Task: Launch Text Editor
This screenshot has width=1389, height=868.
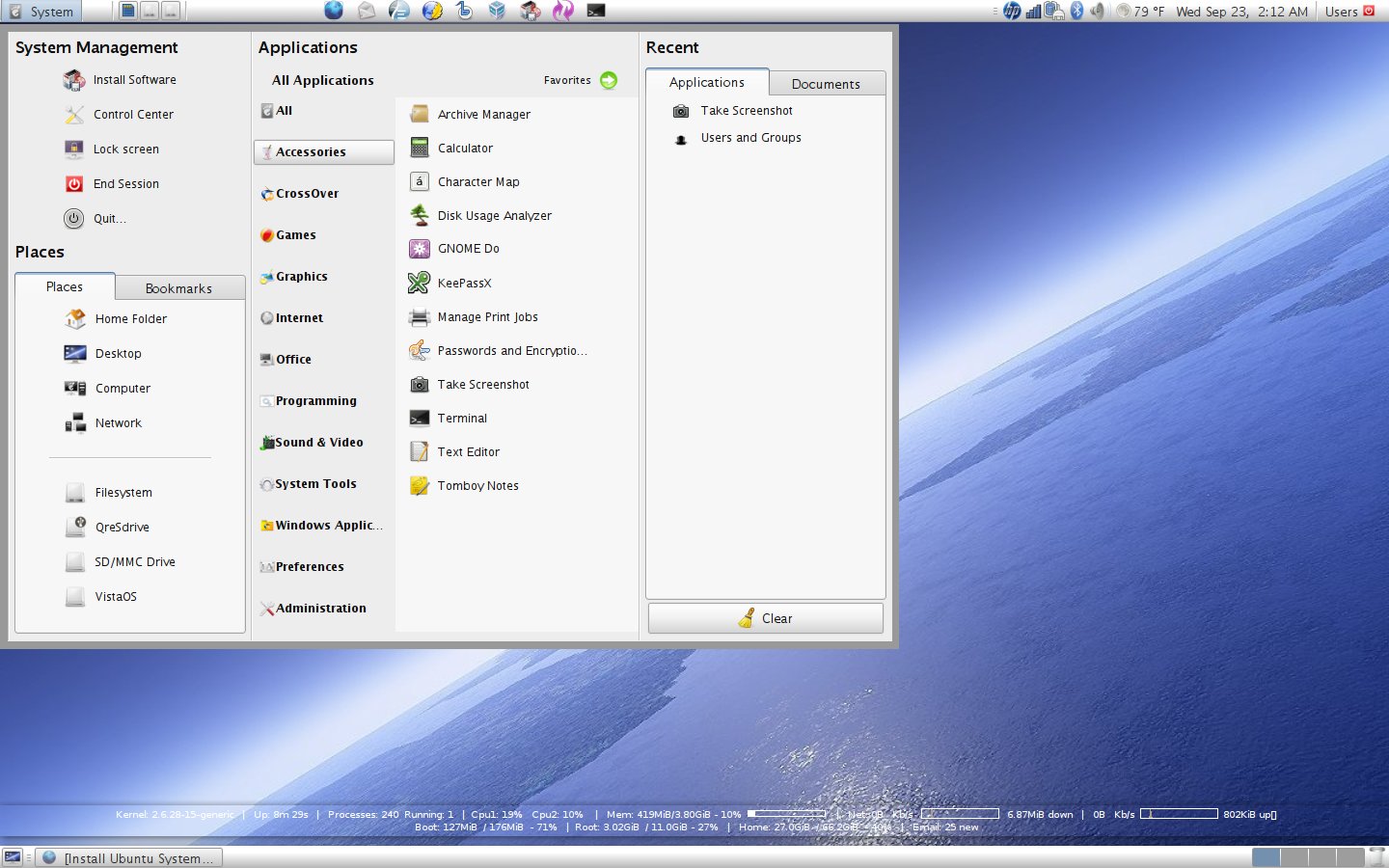Action: click(454, 452)
